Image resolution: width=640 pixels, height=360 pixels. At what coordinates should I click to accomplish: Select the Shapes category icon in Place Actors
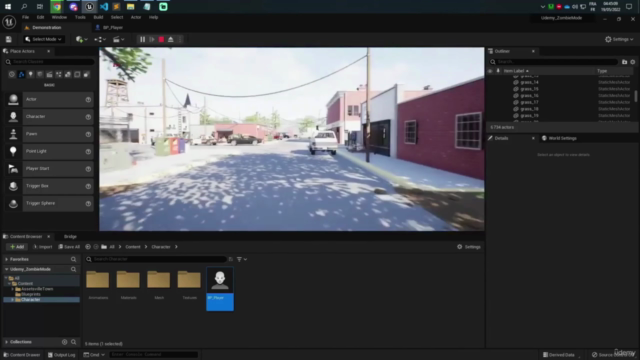40,75
